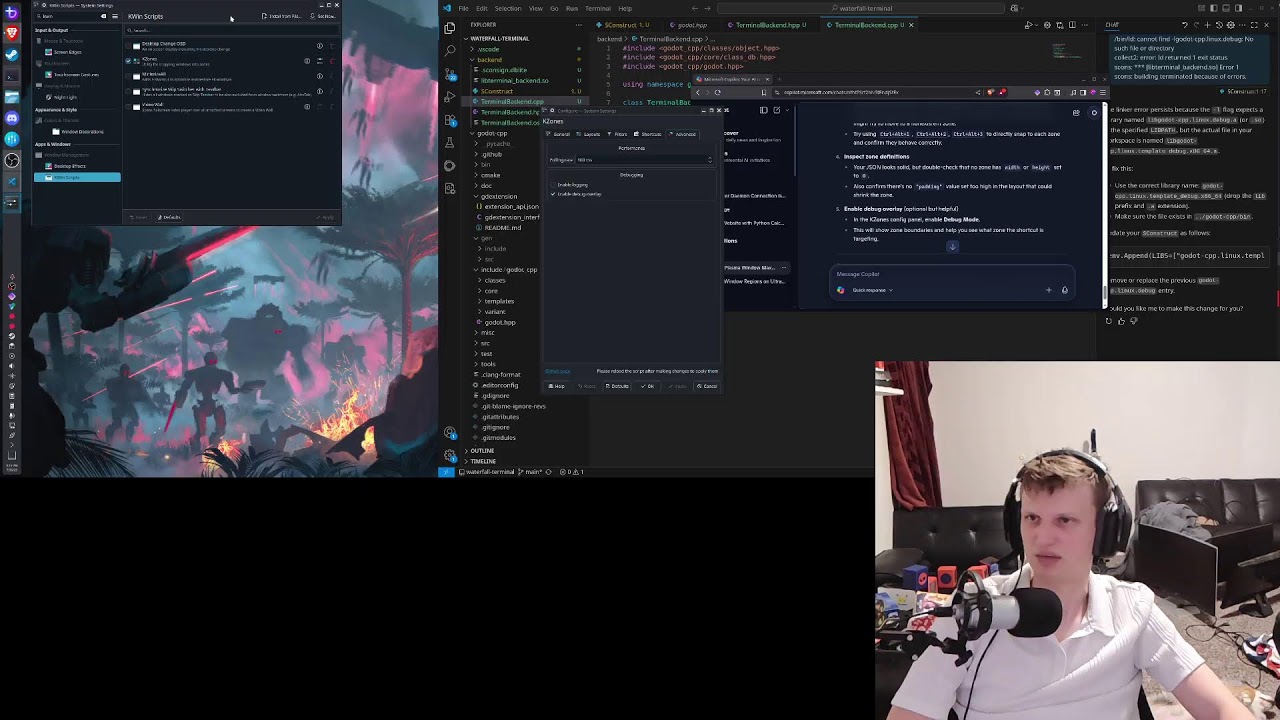Collapse the backend folder in Explorer
The image size is (1280, 720).
(x=473, y=60)
